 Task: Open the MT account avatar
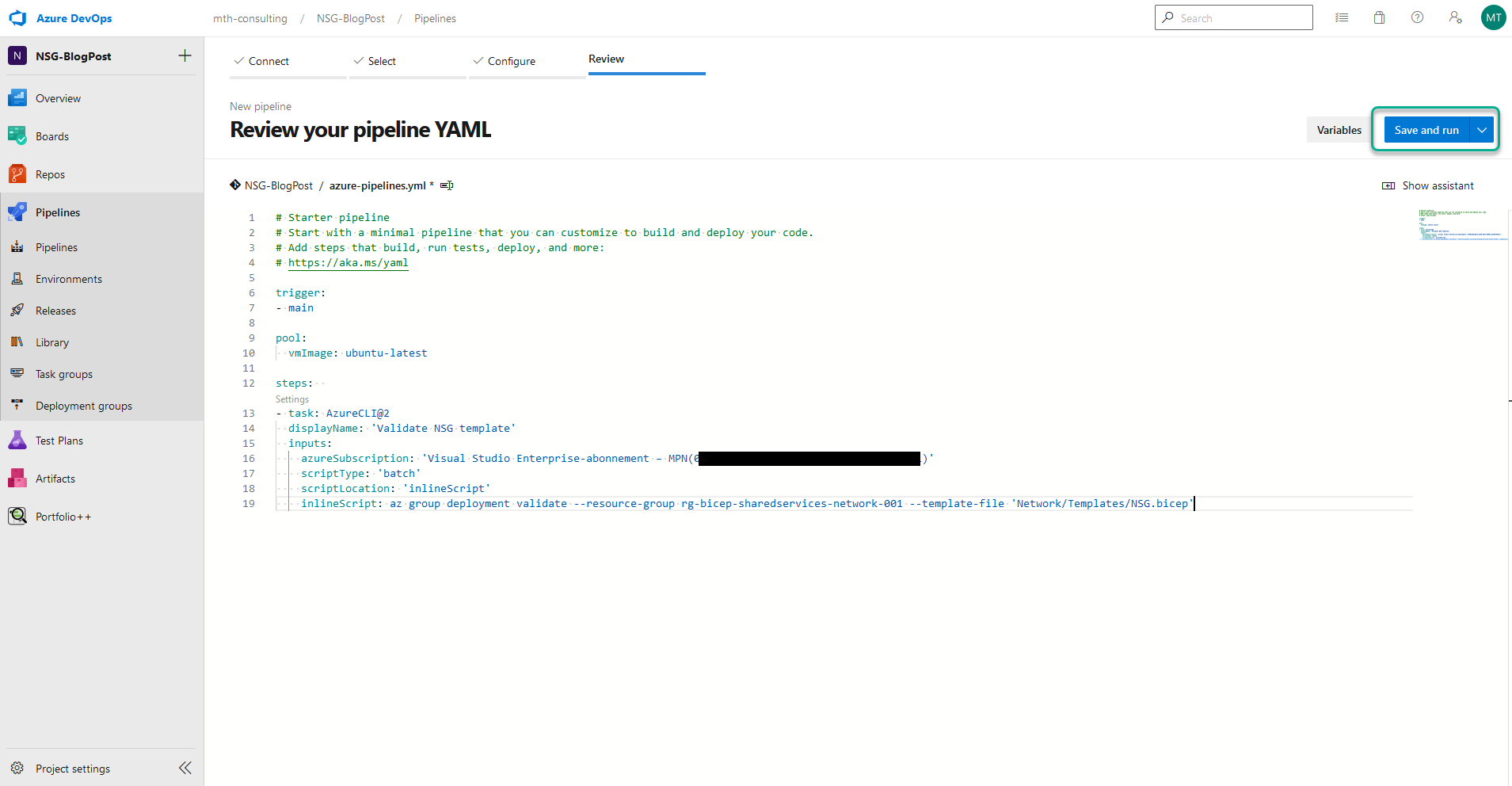point(1494,17)
